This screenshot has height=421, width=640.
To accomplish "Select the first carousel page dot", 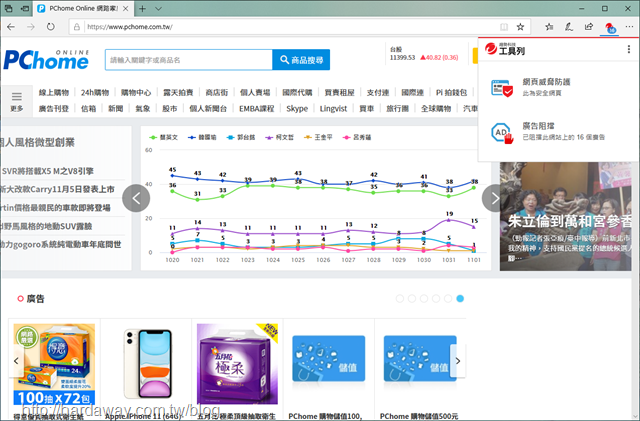I will pos(400,298).
